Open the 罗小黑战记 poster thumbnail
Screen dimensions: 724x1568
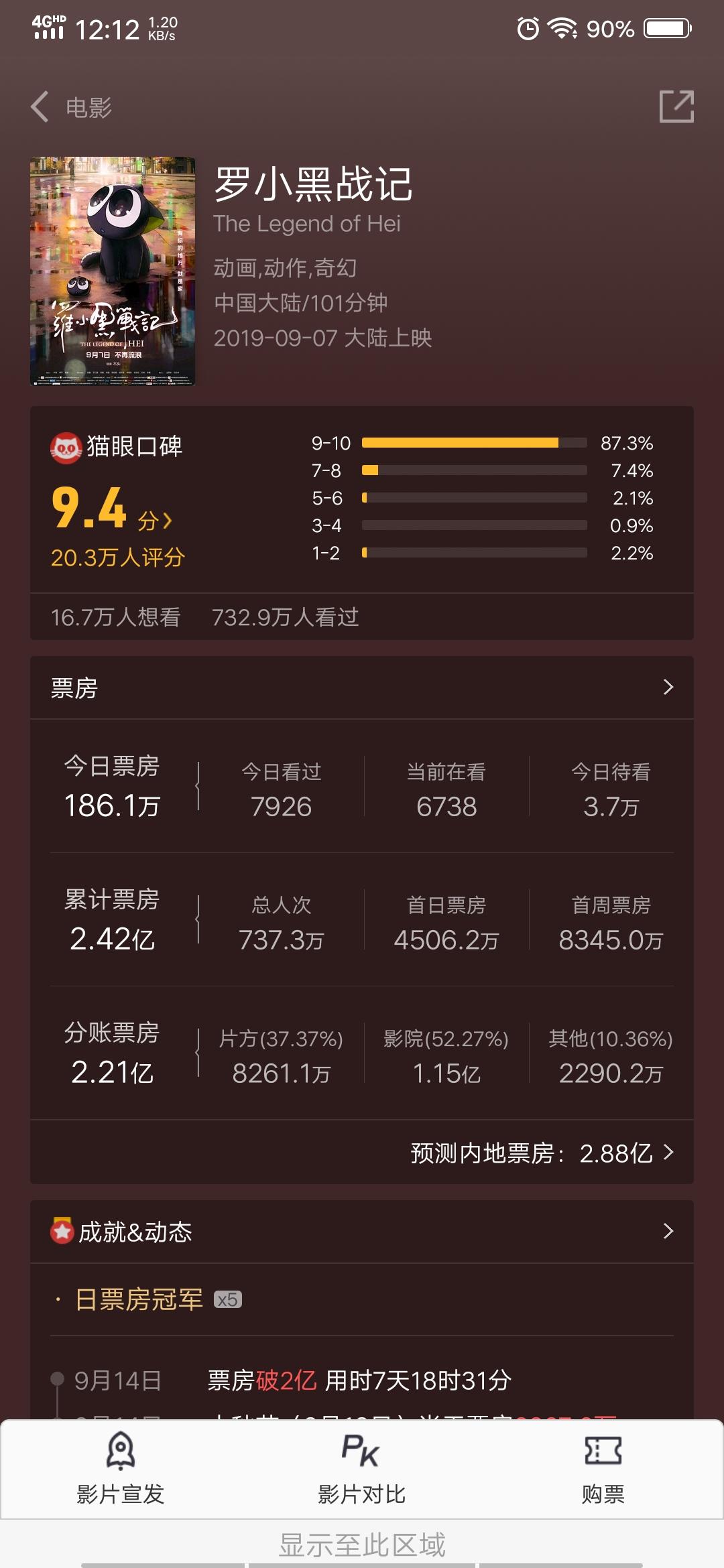[x=113, y=271]
